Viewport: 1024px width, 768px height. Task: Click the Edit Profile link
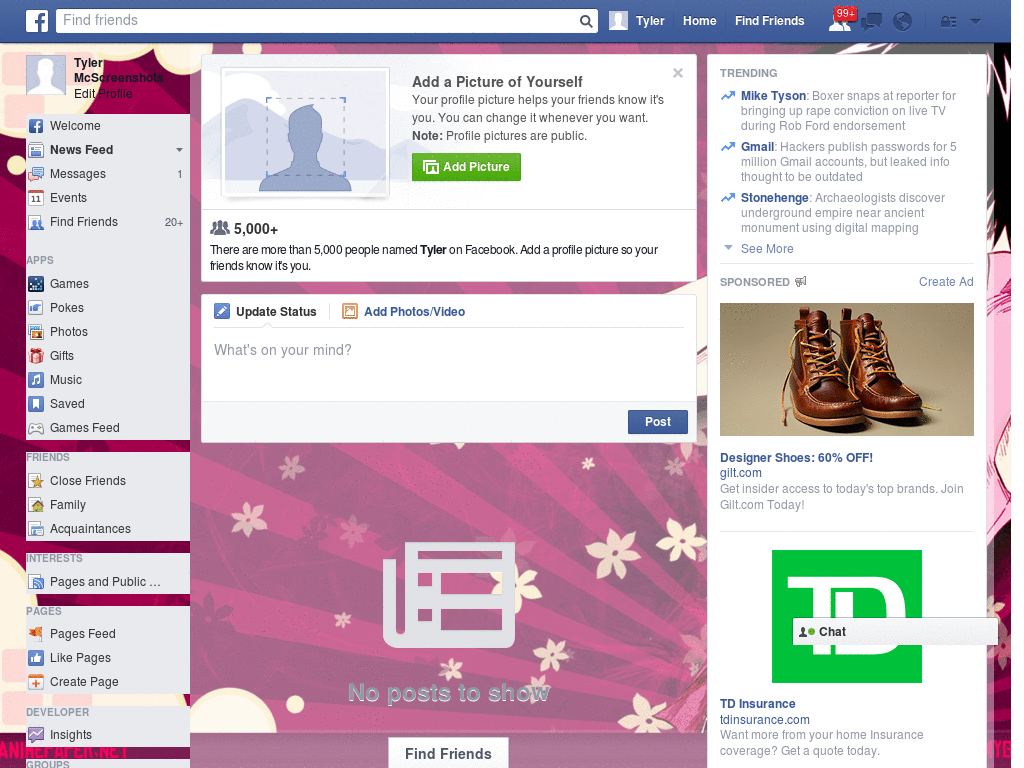pos(103,94)
